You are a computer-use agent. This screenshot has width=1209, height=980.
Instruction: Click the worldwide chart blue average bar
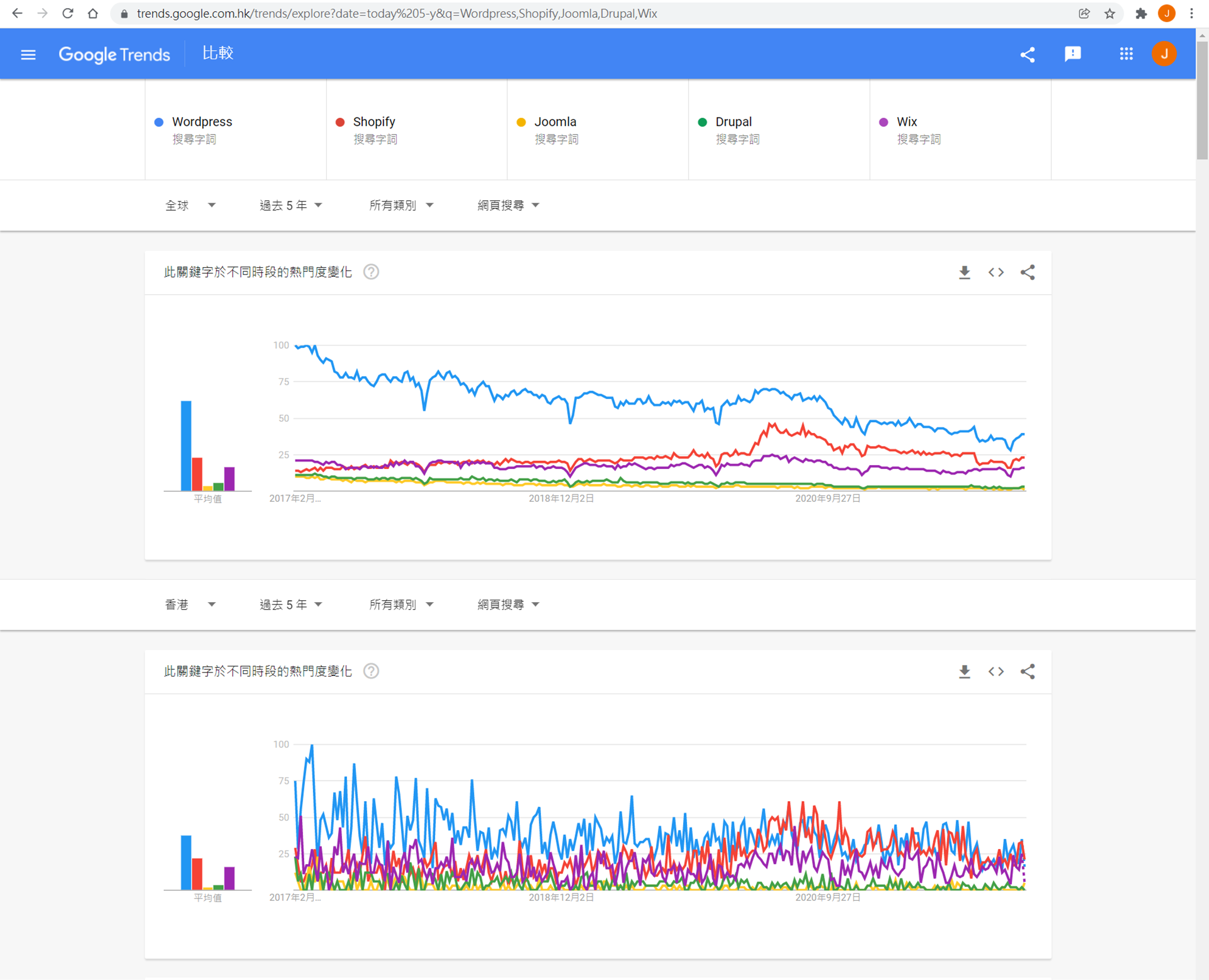coord(186,445)
